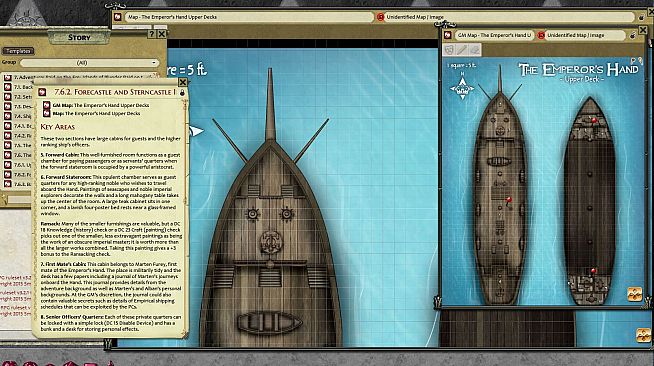This screenshot has height=366, width=654.
Task: Open the Group (All) dropdown
Action: (x=90, y=63)
